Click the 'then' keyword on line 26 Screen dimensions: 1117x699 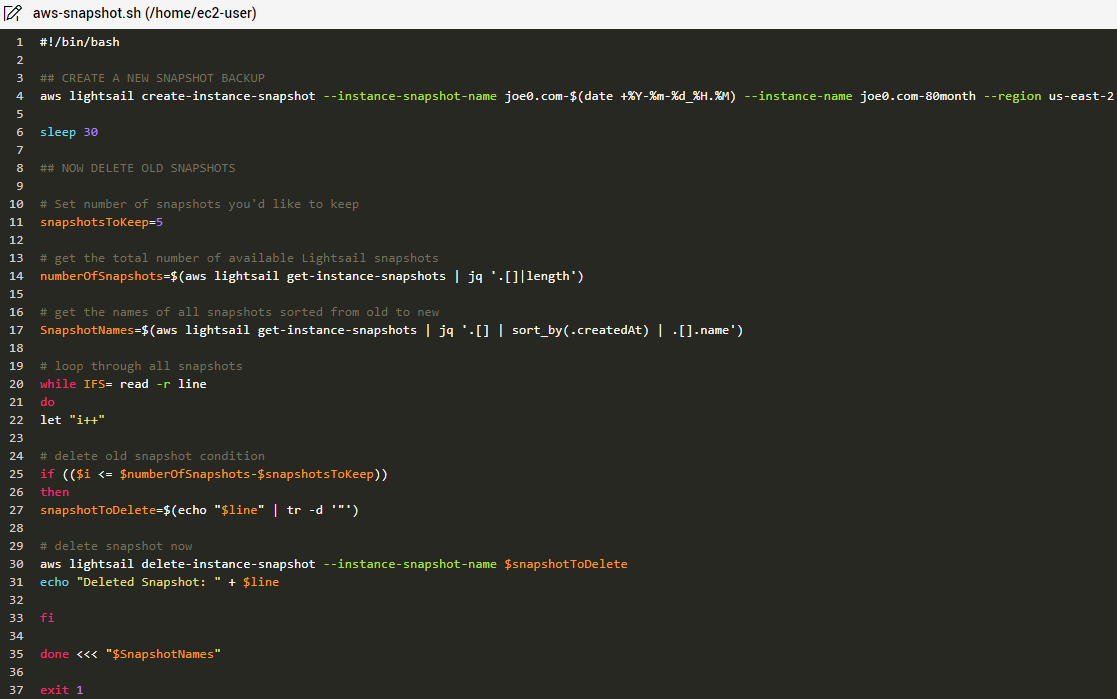pyautogui.click(x=54, y=492)
